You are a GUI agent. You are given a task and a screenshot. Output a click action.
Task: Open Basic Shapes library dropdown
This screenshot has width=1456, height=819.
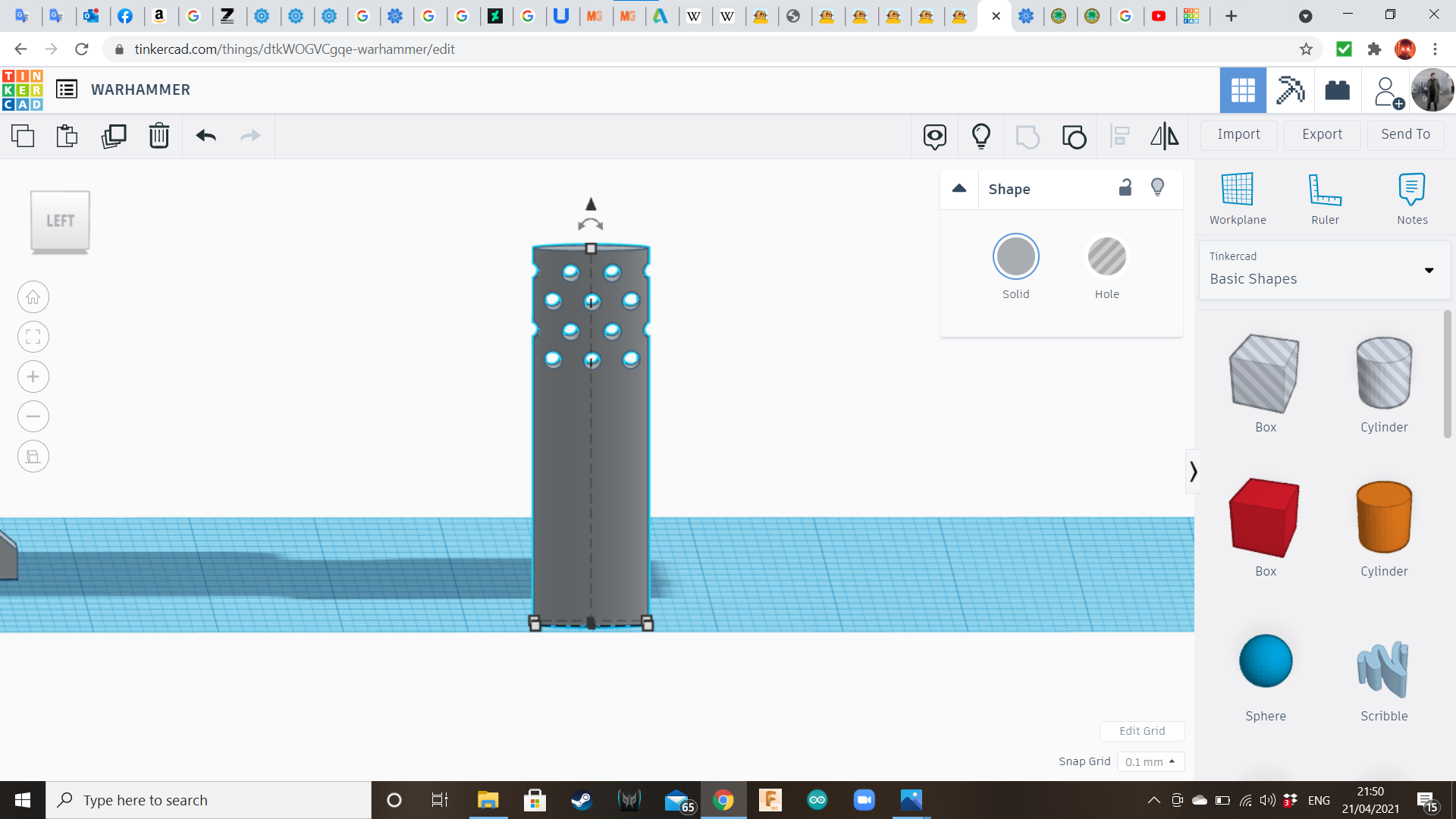point(1323,270)
